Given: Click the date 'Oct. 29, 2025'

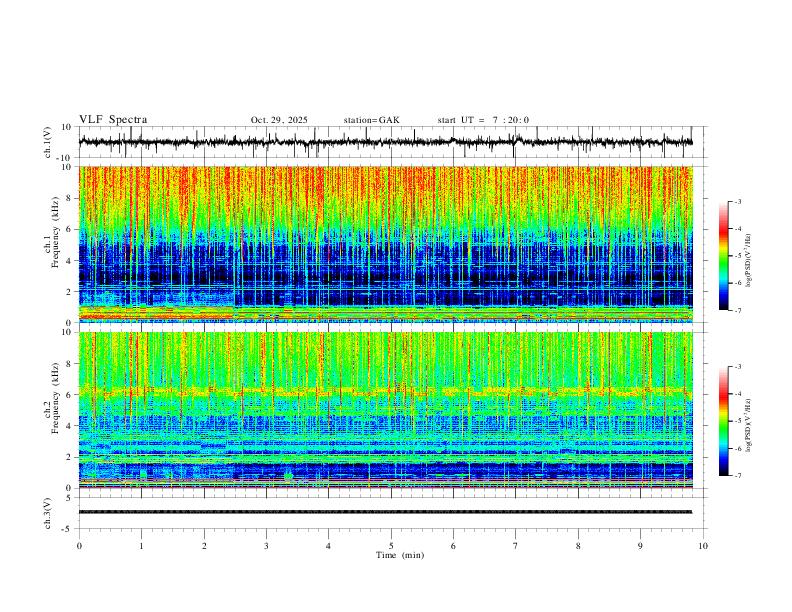Looking at the screenshot, I should [279, 120].
